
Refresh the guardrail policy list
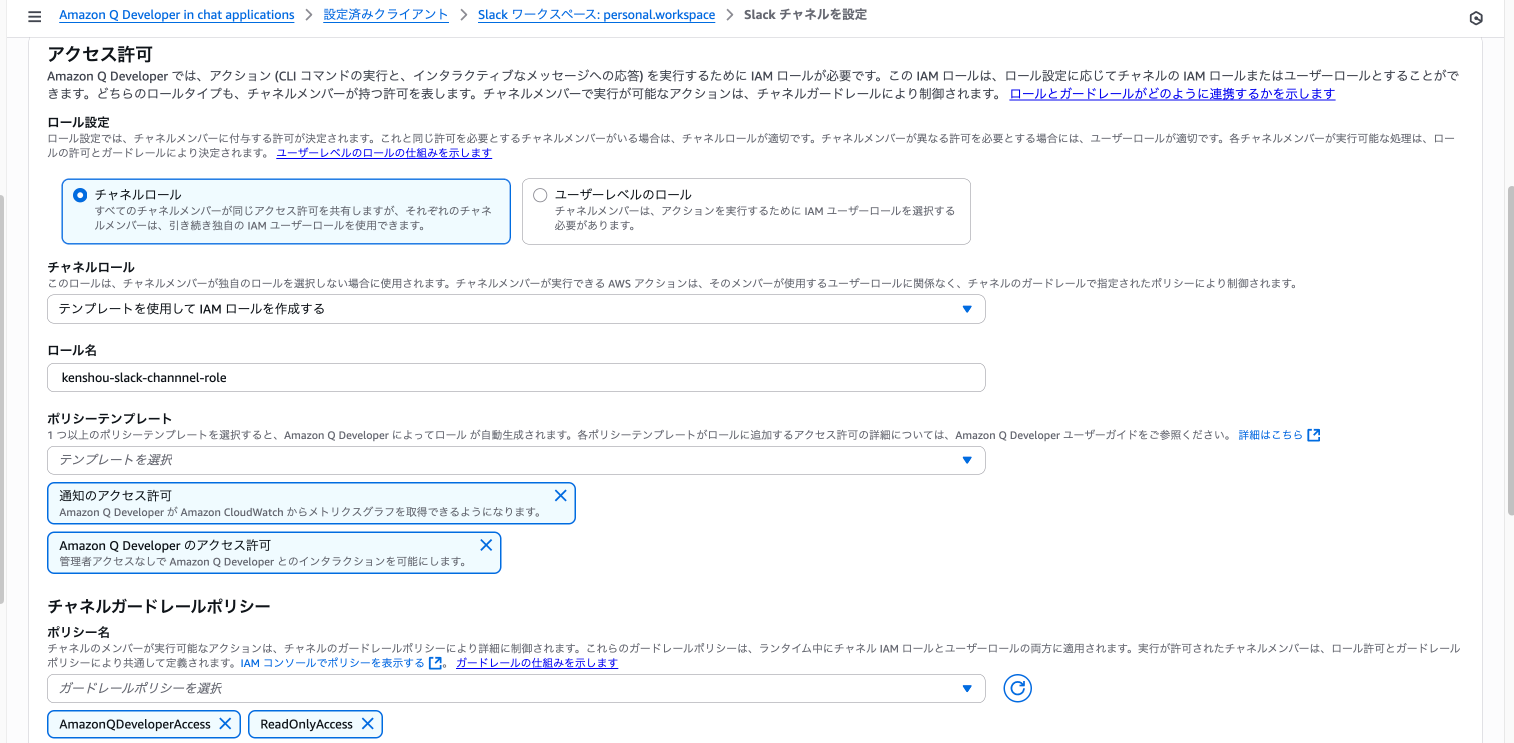(x=1017, y=688)
